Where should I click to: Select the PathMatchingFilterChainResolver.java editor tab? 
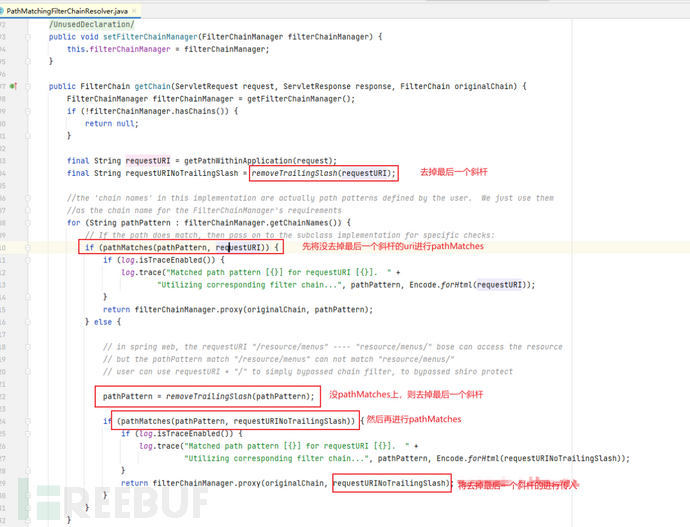coord(68,11)
